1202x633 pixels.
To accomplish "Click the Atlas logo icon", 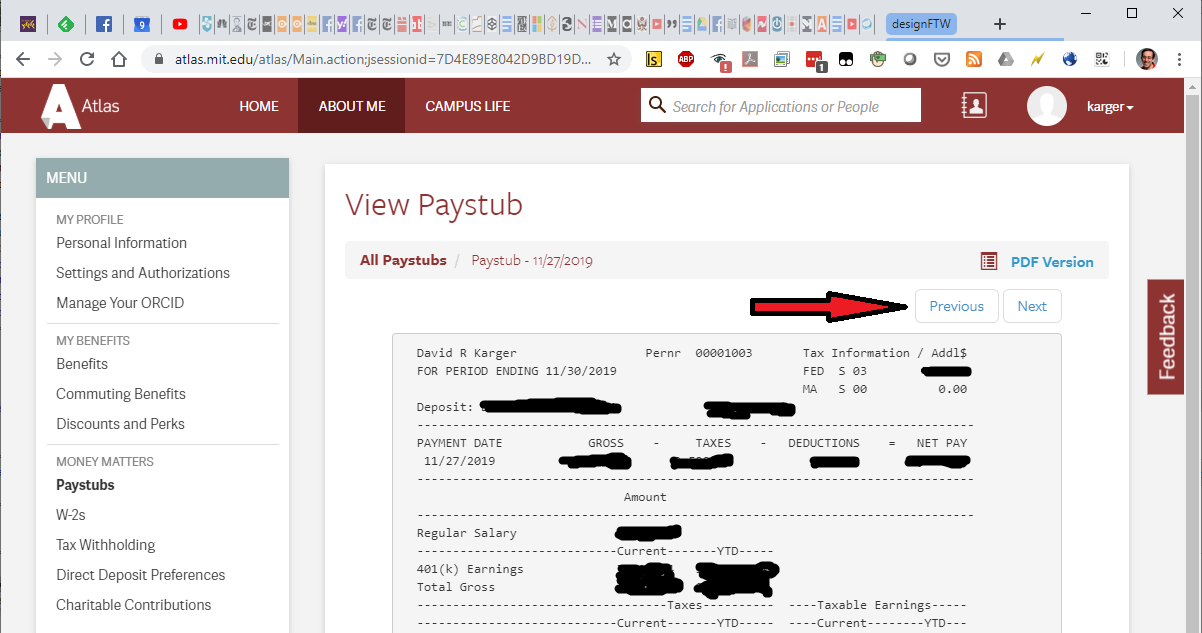I will coord(60,106).
